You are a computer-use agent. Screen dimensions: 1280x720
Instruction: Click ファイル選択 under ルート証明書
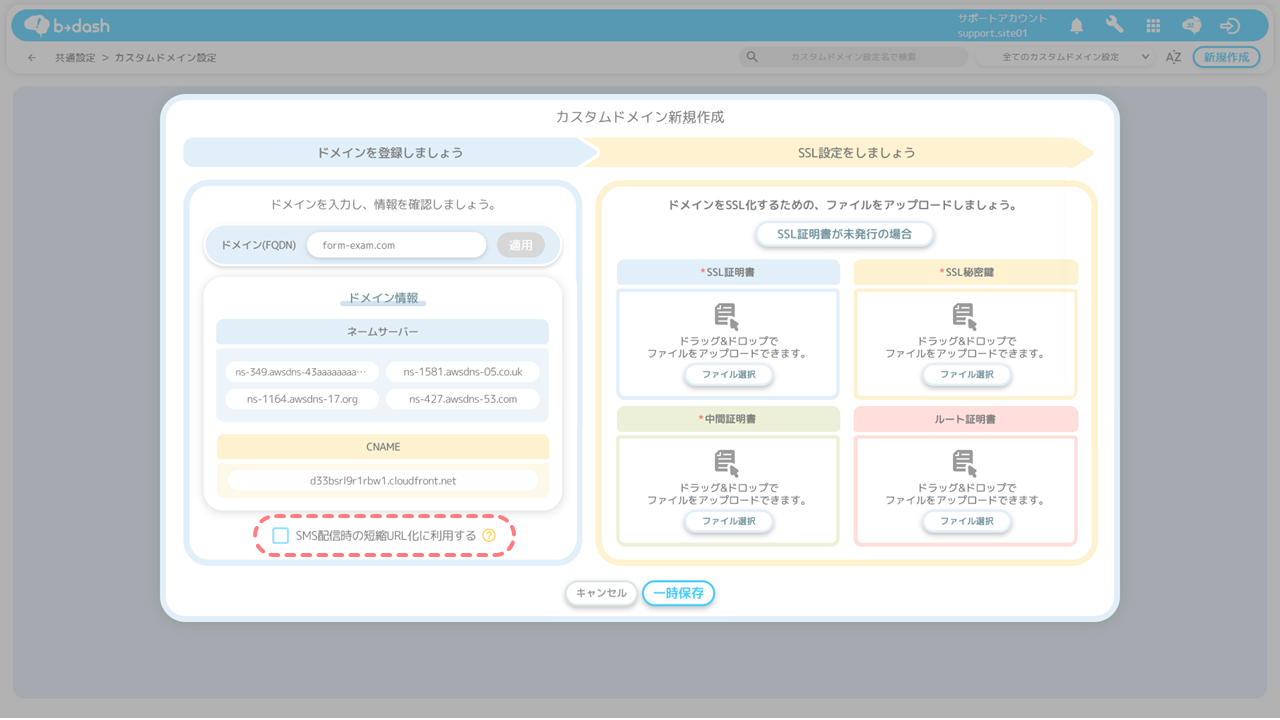[966, 521]
